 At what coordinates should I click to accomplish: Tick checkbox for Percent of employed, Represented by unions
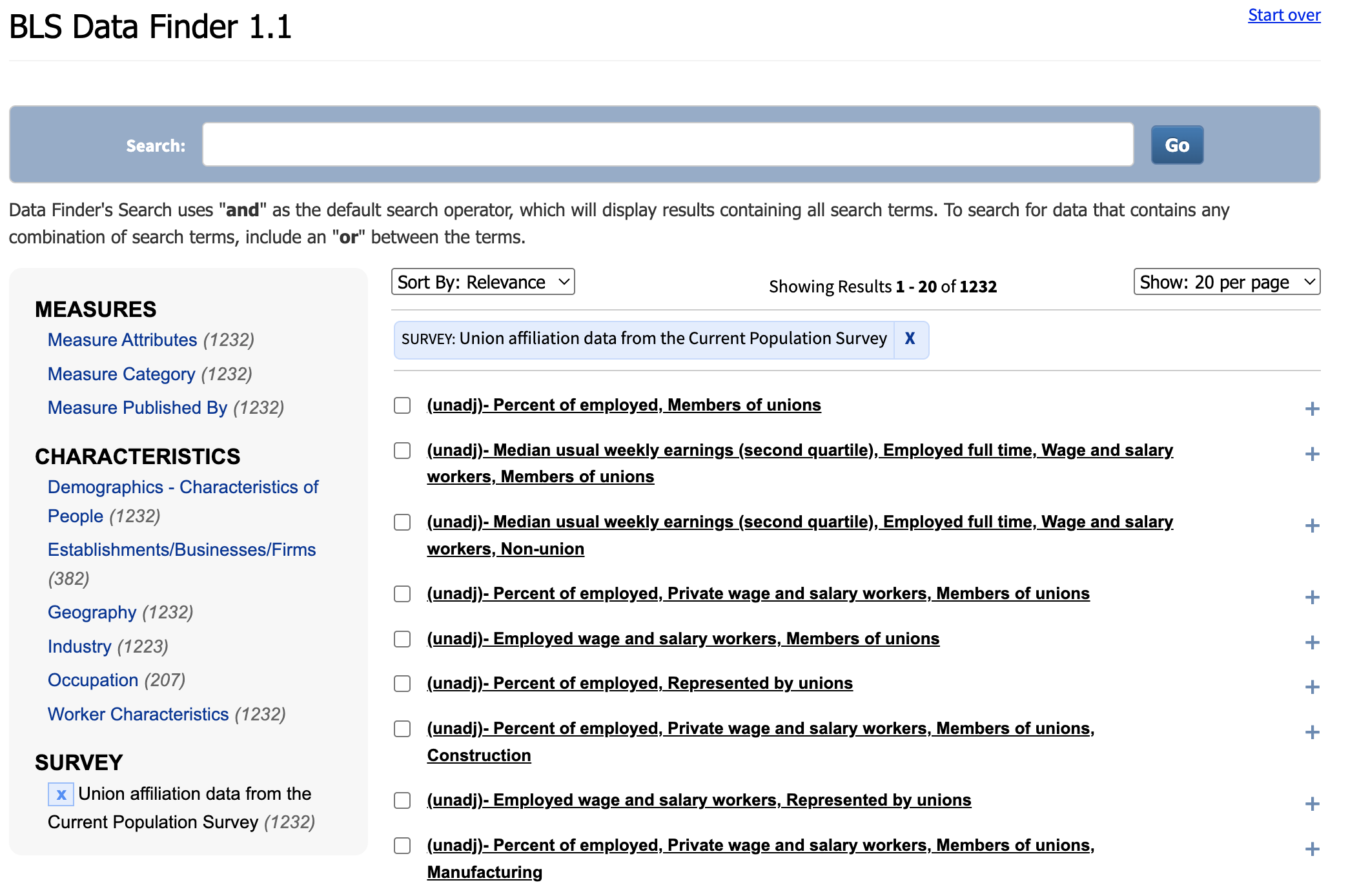tap(402, 684)
